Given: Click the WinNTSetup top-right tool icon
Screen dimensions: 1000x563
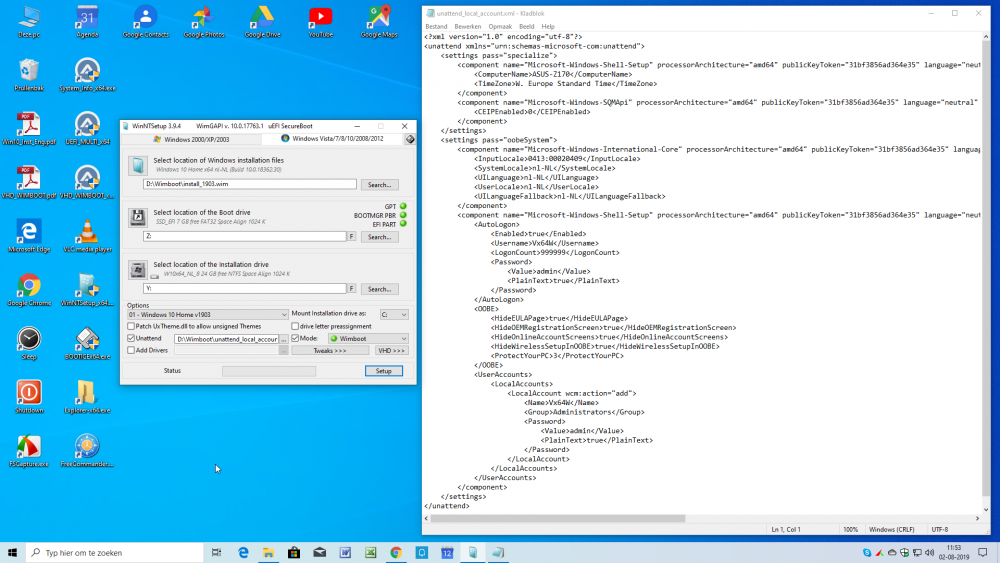Looking at the screenshot, I should tap(409, 139).
